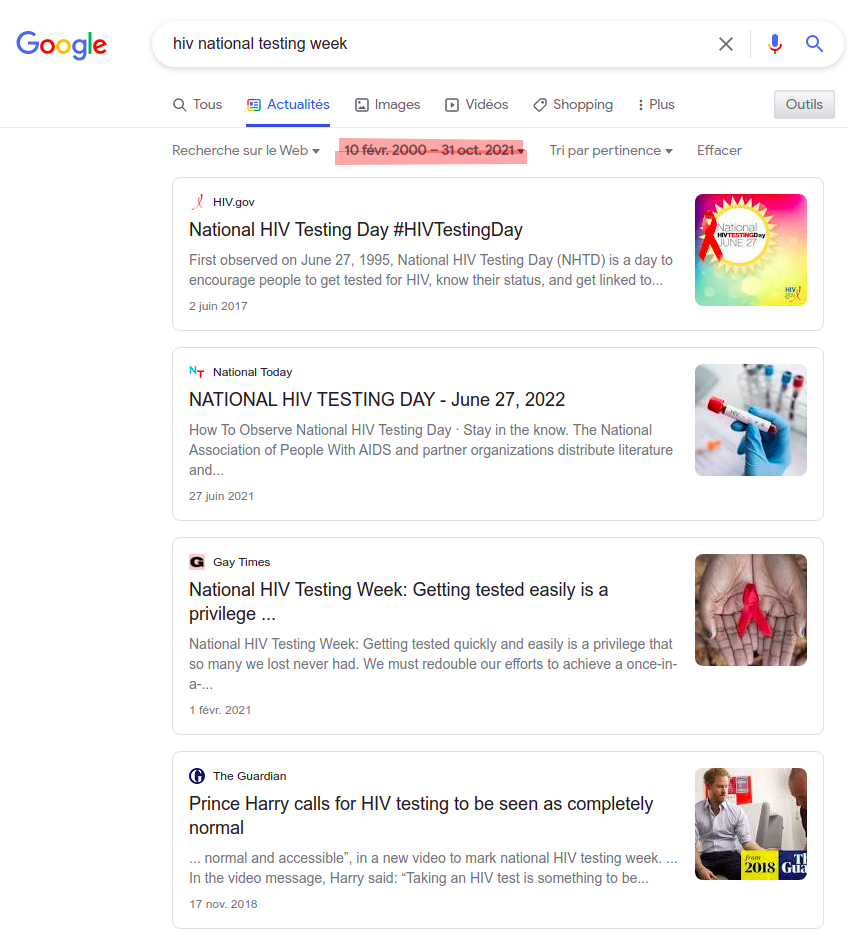Switch to the Vidéos tab
The width and height of the screenshot is (848, 940).
click(476, 105)
